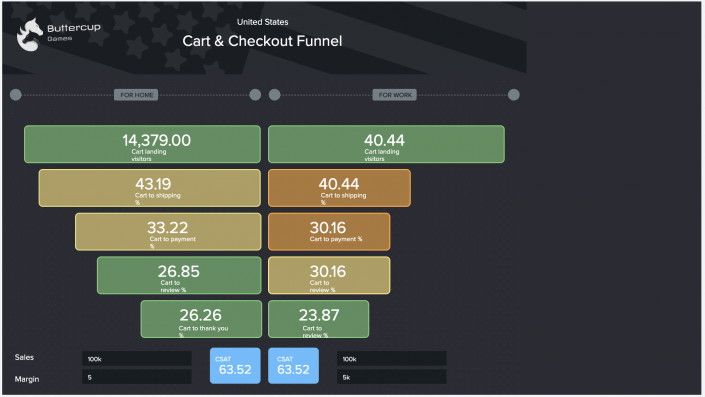Click the 33.22 Cart to payment tile
The height and width of the screenshot is (397, 705).
[x=168, y=232]
